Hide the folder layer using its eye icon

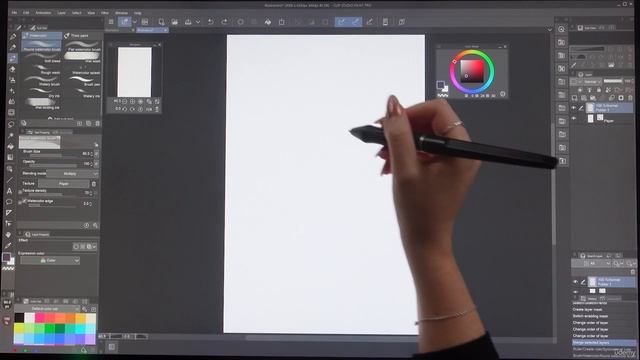pos(574,108)
